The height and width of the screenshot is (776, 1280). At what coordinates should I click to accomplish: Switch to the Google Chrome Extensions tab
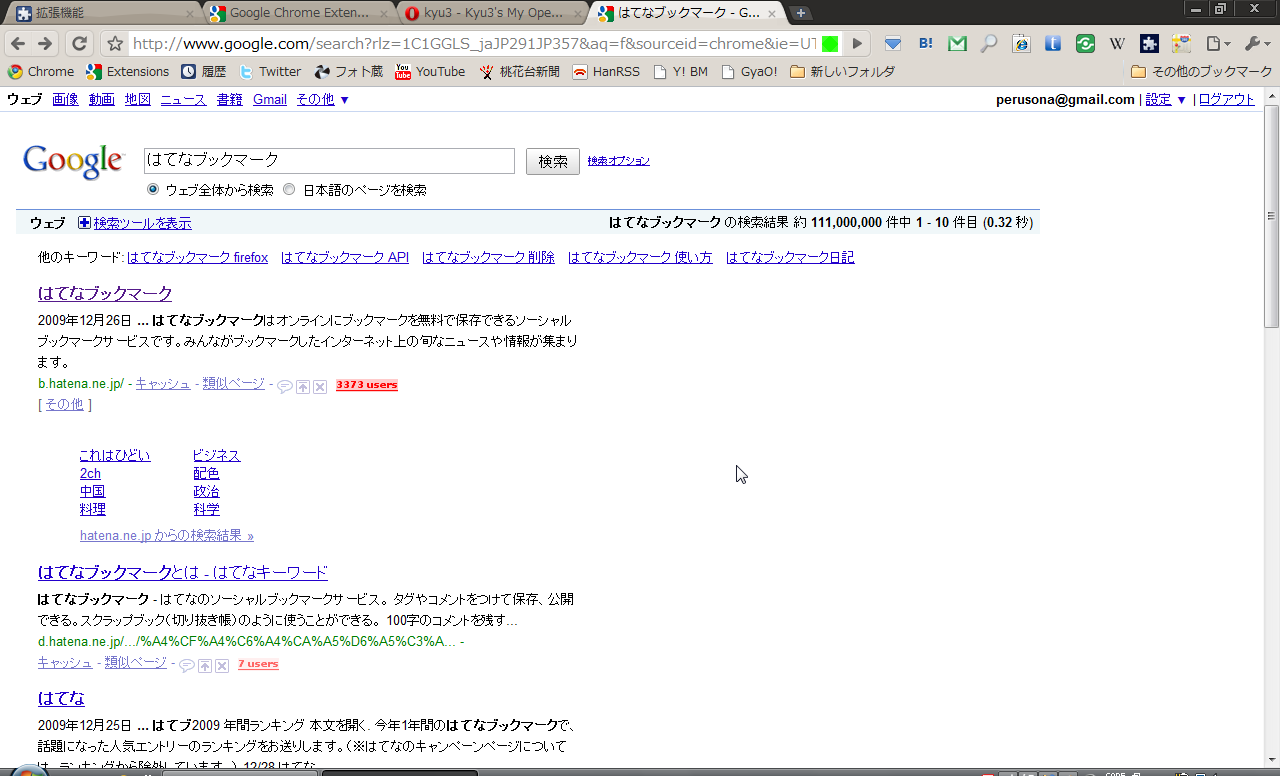298,13
